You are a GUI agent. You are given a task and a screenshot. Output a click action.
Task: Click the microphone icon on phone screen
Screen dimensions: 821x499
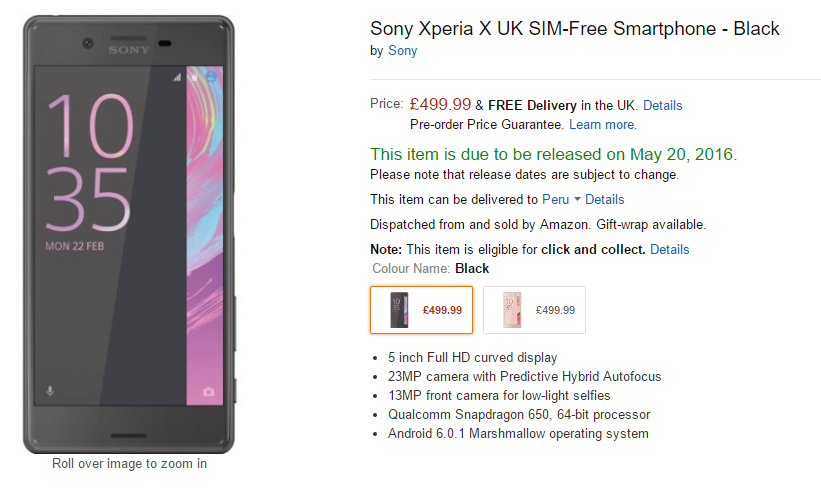[50, 391]
